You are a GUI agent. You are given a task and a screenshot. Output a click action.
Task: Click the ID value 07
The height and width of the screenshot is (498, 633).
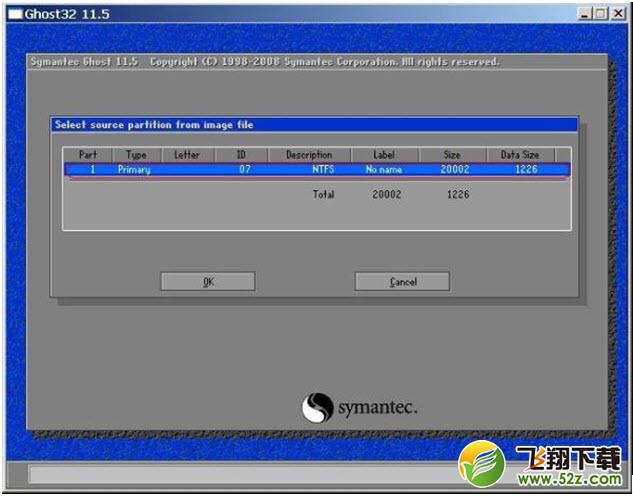click(x=245, y=169)
